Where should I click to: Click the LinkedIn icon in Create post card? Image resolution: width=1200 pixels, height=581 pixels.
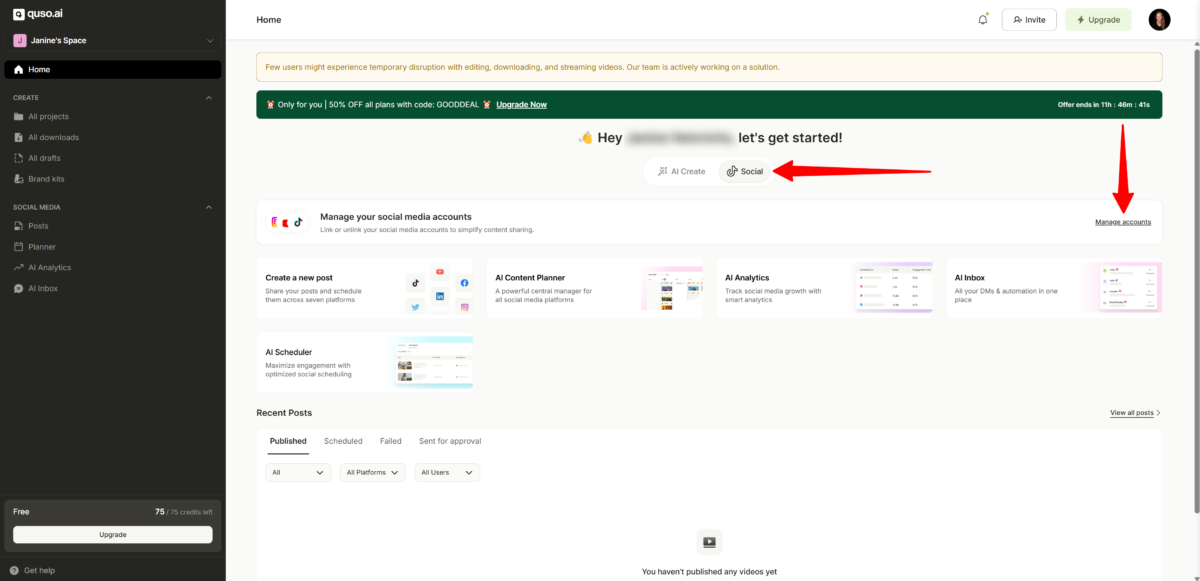(440, 296)
